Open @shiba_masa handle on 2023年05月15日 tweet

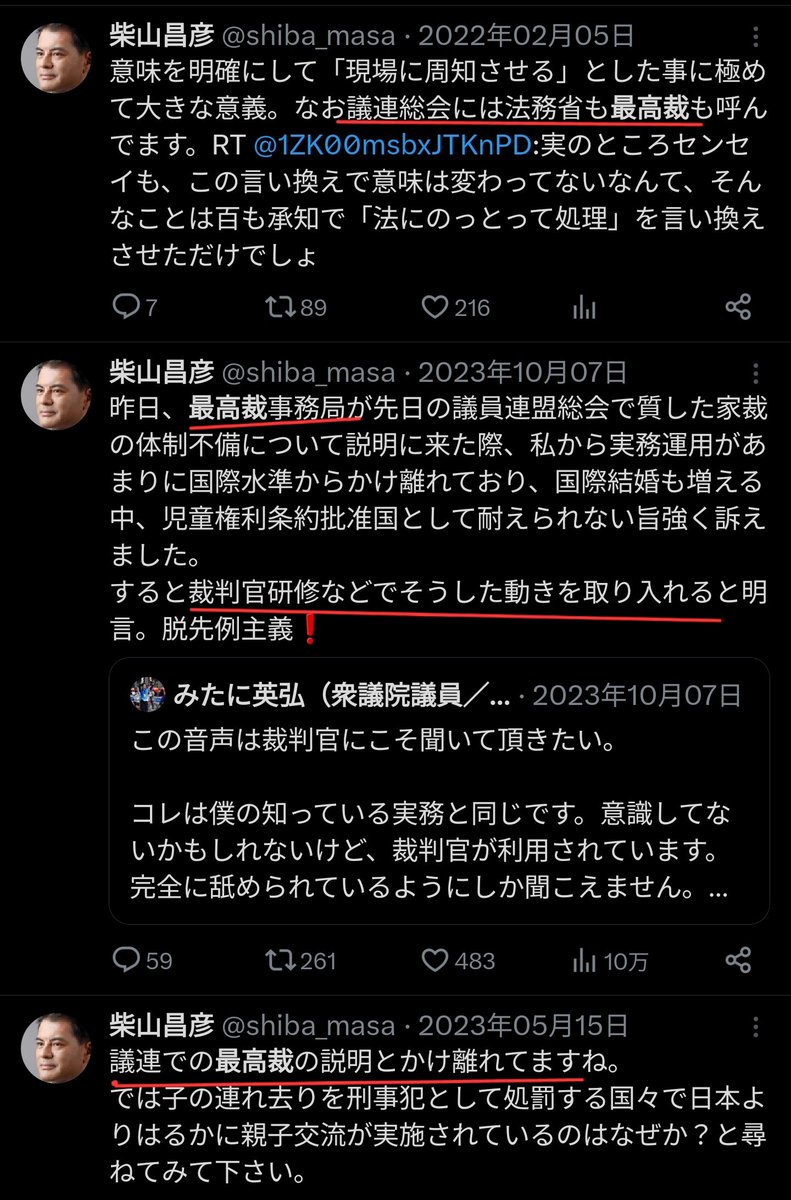click(308, 1024)
